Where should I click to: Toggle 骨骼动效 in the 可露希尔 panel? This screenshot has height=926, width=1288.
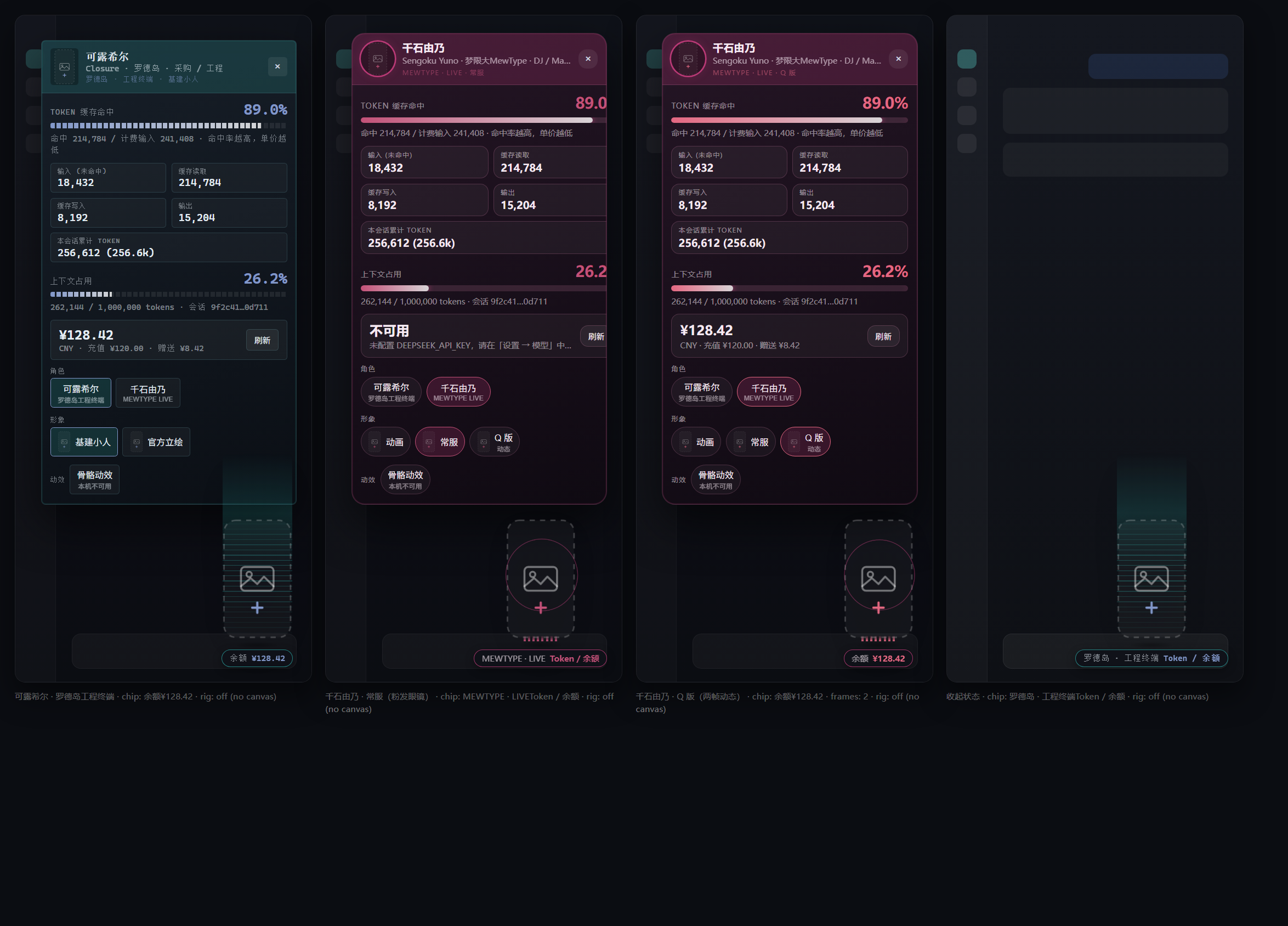[94, 479]
